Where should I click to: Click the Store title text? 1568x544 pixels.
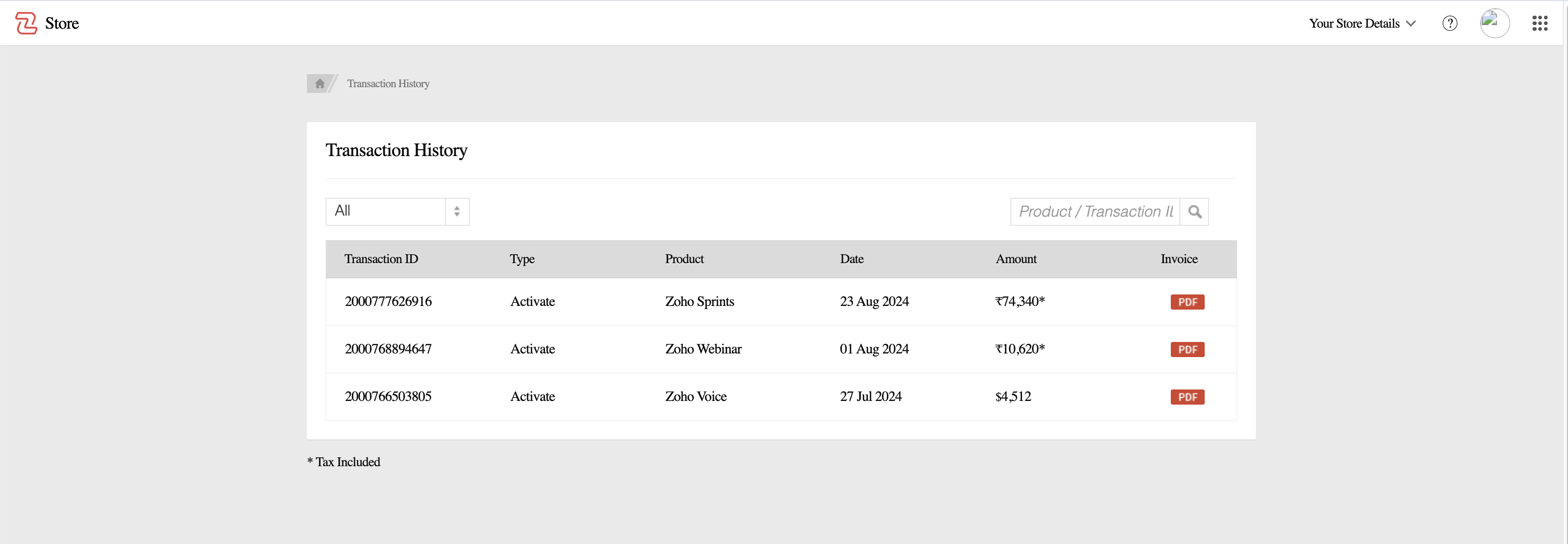coord(62,23)
